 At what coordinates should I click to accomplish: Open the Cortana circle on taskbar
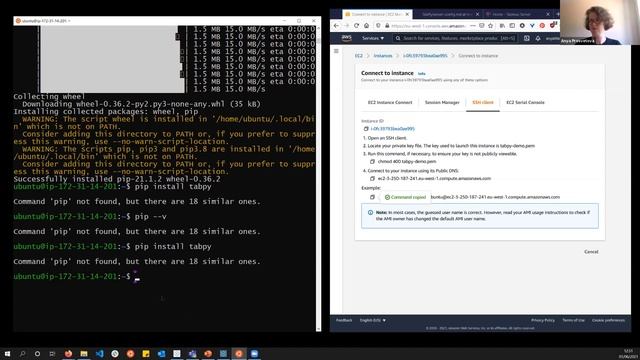[x=37, y=353]
